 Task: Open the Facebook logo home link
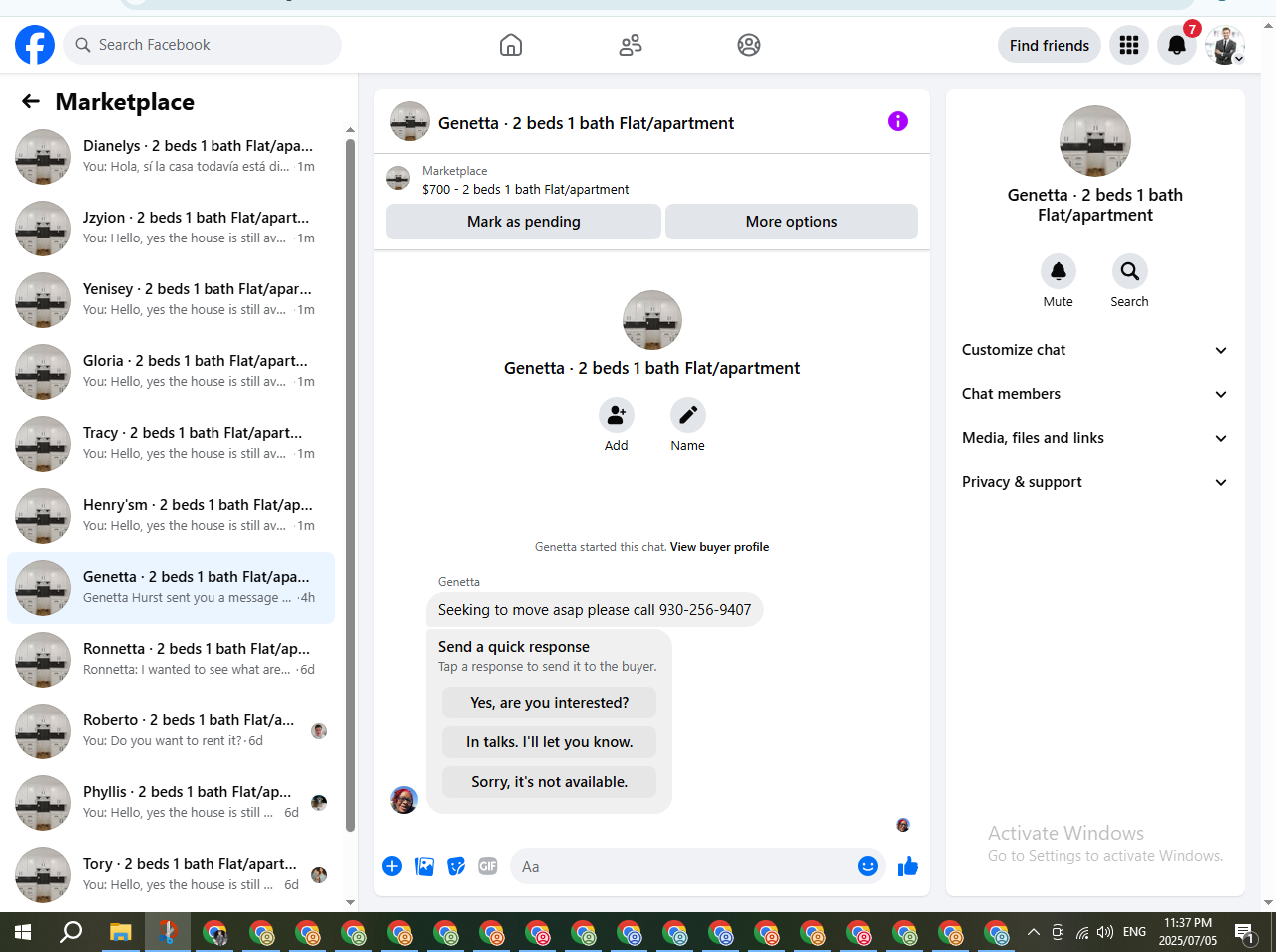(35, 45)
